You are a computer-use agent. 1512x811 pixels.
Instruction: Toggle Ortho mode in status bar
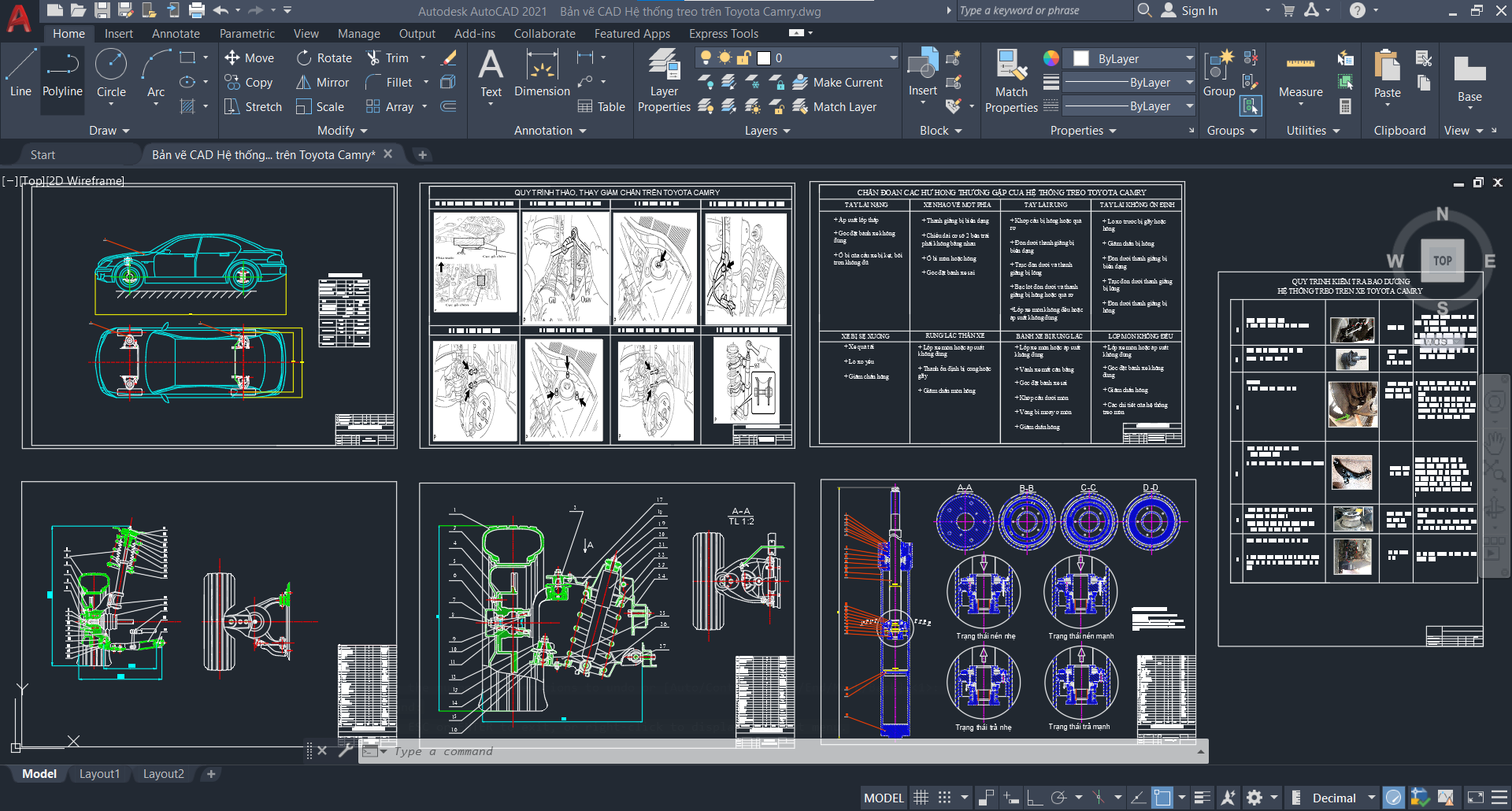pyautogui.click(x=1034, y=798)
